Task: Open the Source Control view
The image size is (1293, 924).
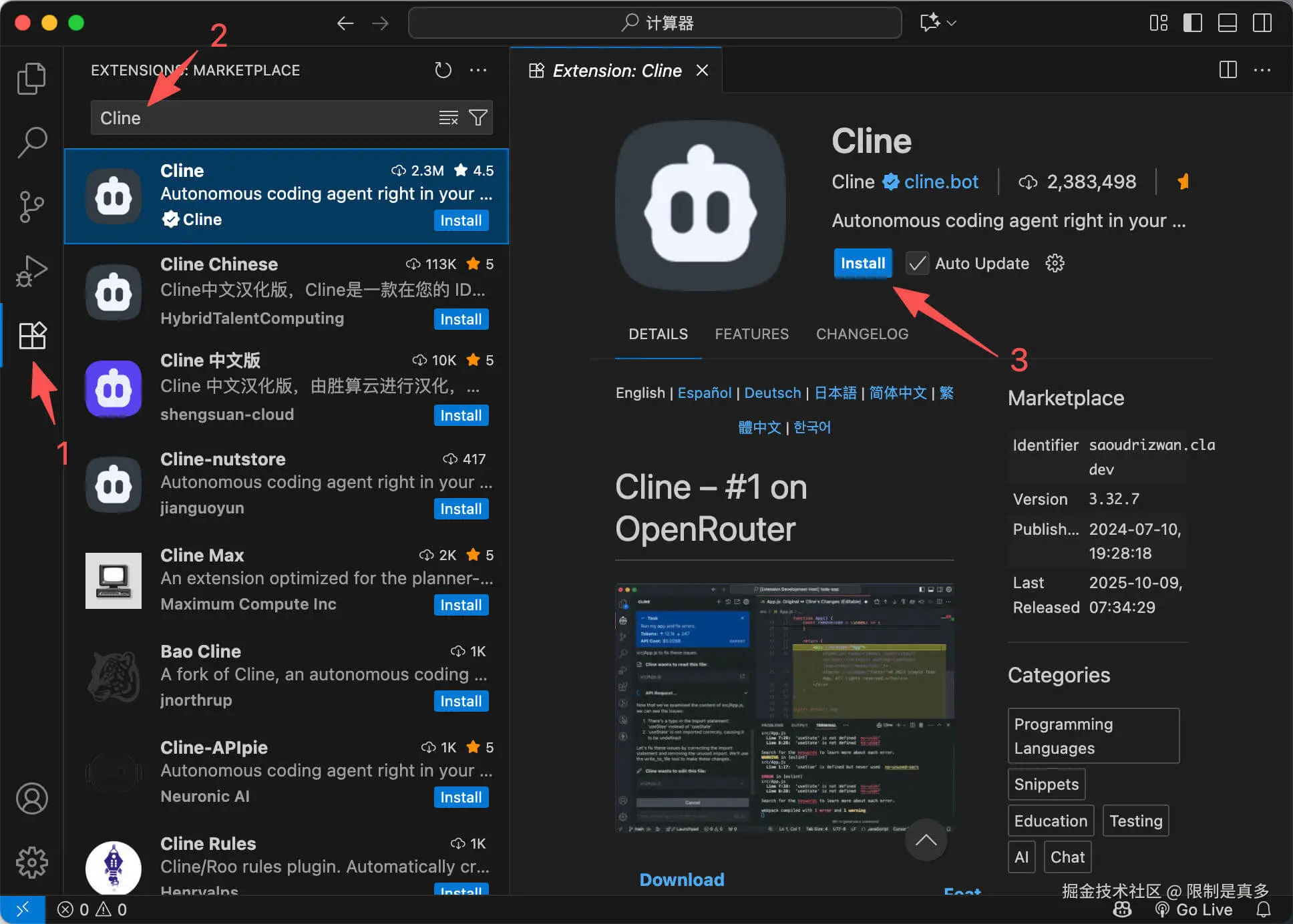Action: point(31,206)
